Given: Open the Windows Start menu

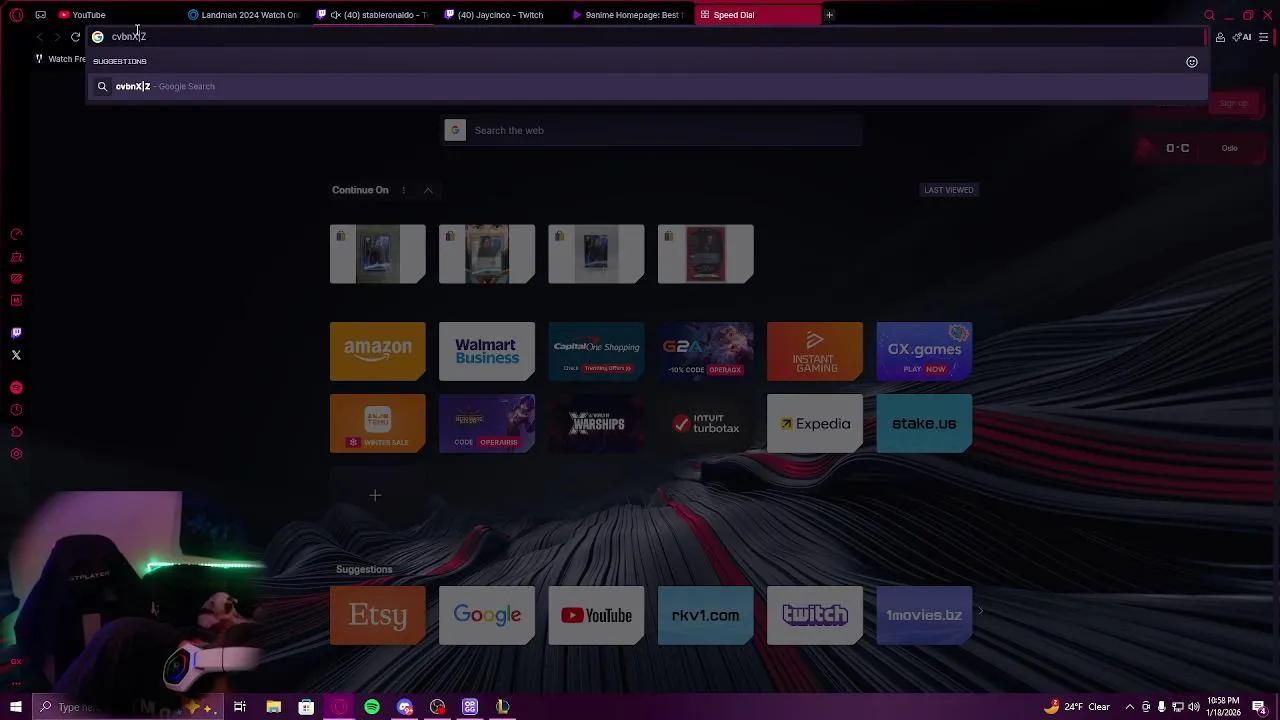Looking at the screenshot, I should [16, 707].
